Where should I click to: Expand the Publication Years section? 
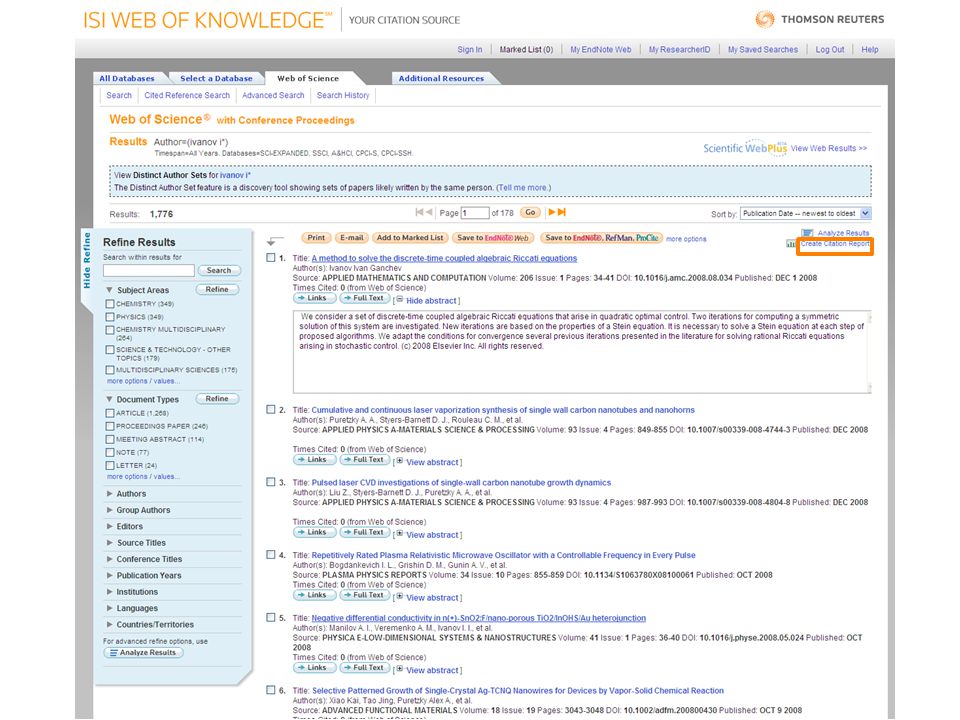click(110, 576)
